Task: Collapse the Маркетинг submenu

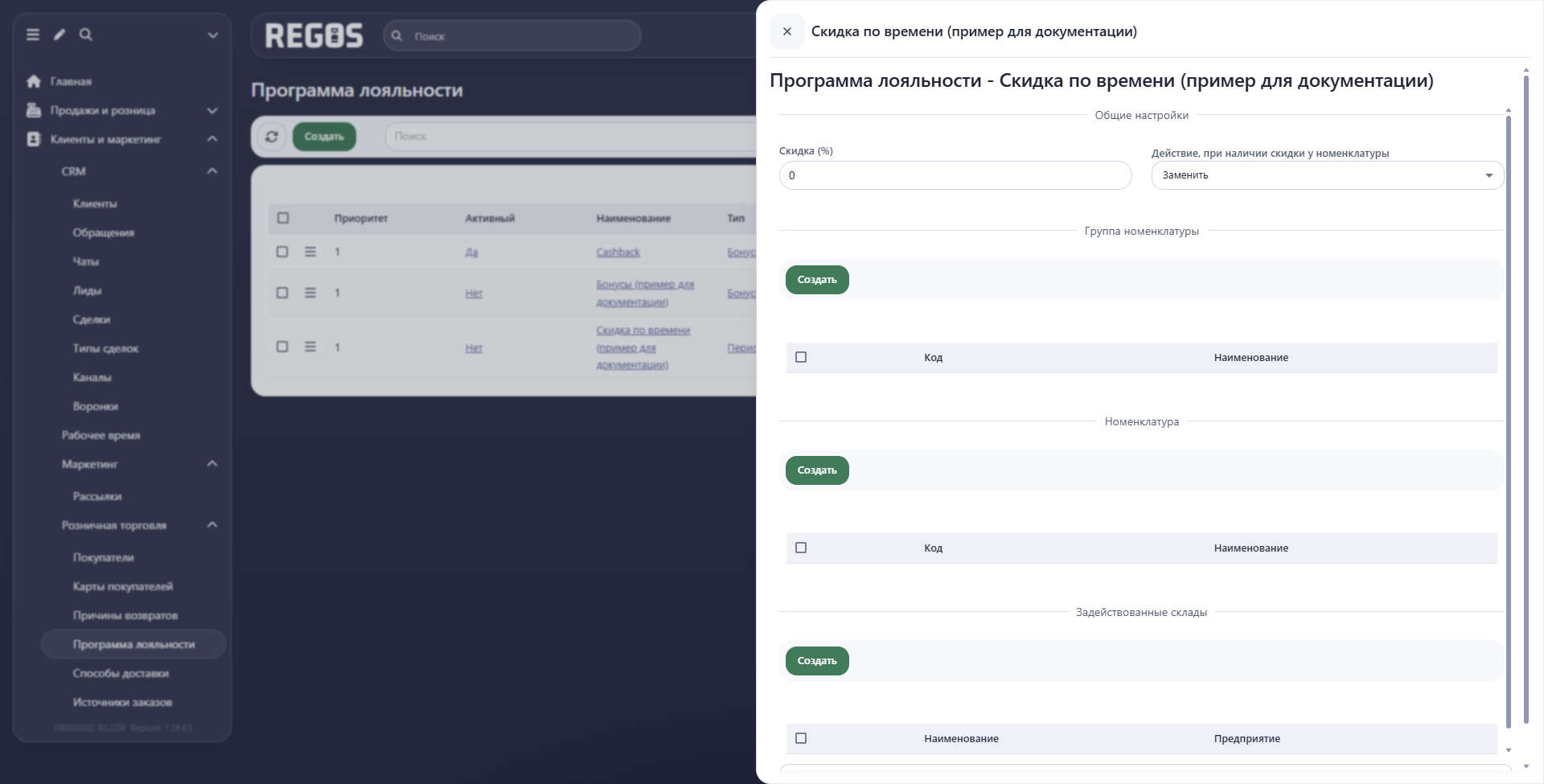Action: click(212, 464)
